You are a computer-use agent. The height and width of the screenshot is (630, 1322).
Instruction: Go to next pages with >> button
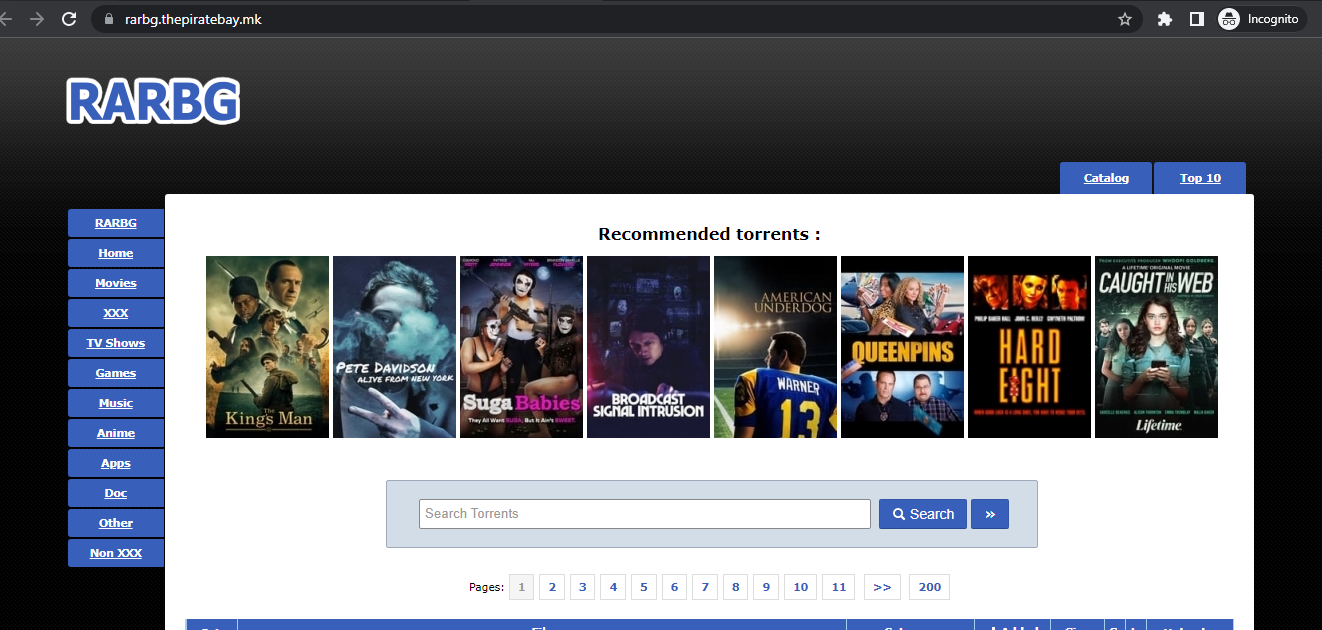[x=882, y=587]
